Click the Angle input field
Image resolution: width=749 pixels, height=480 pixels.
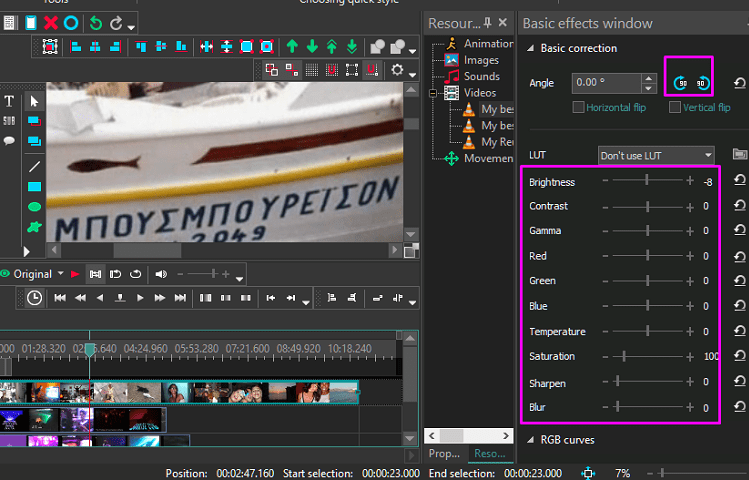pos(606,83)
